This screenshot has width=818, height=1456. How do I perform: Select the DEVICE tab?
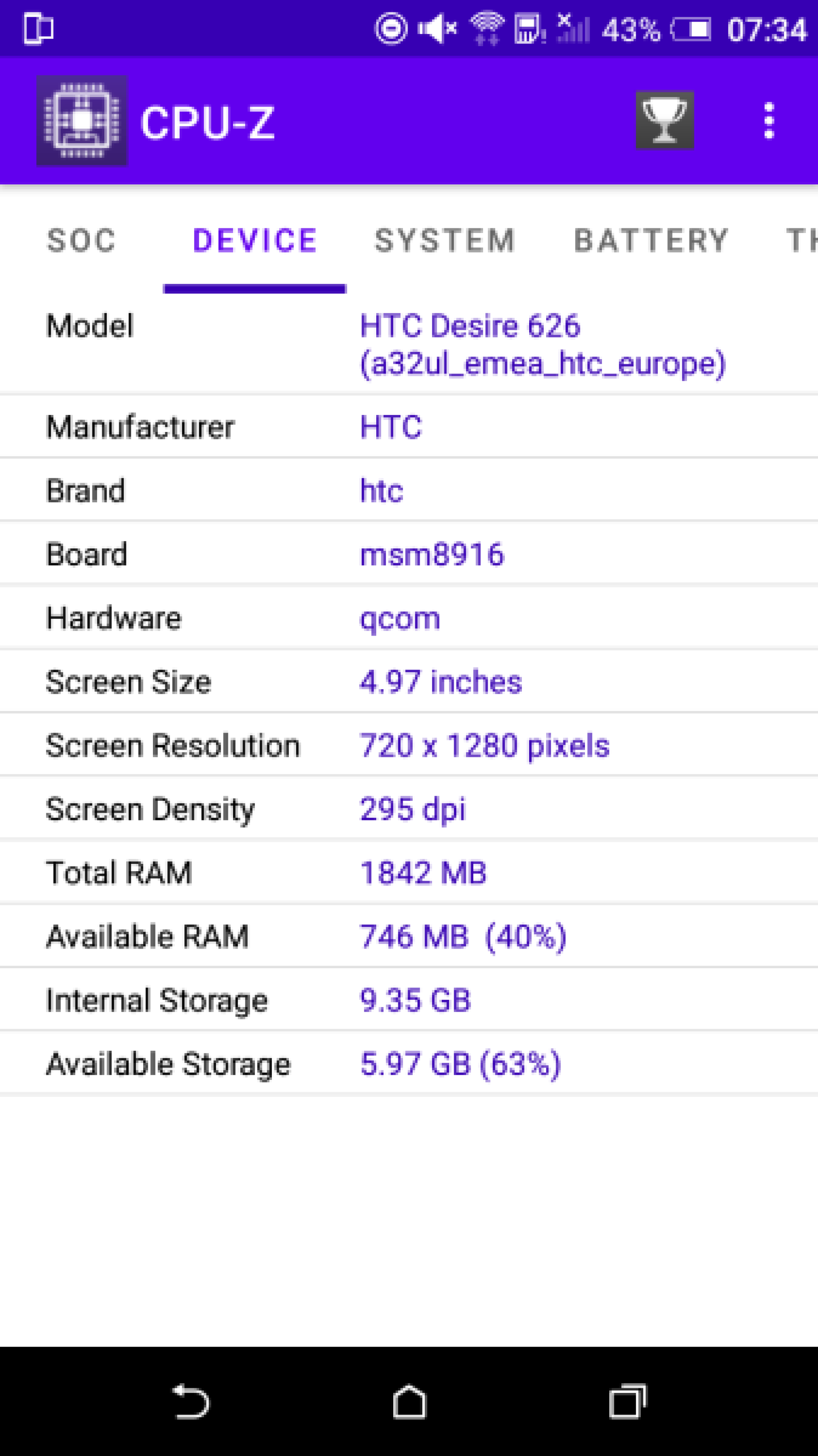pos(255,240)
